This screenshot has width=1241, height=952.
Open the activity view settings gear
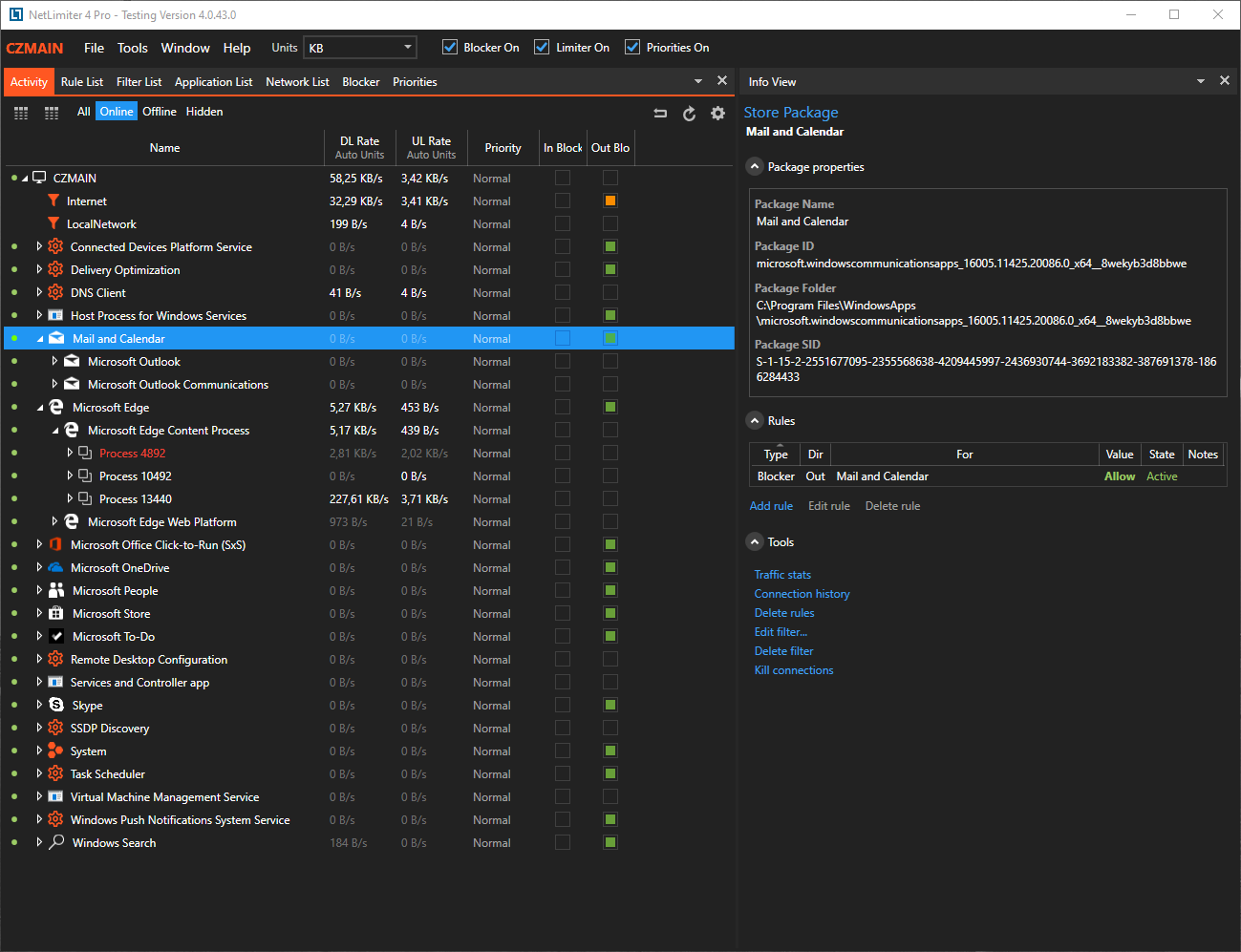tap(717, 113)
